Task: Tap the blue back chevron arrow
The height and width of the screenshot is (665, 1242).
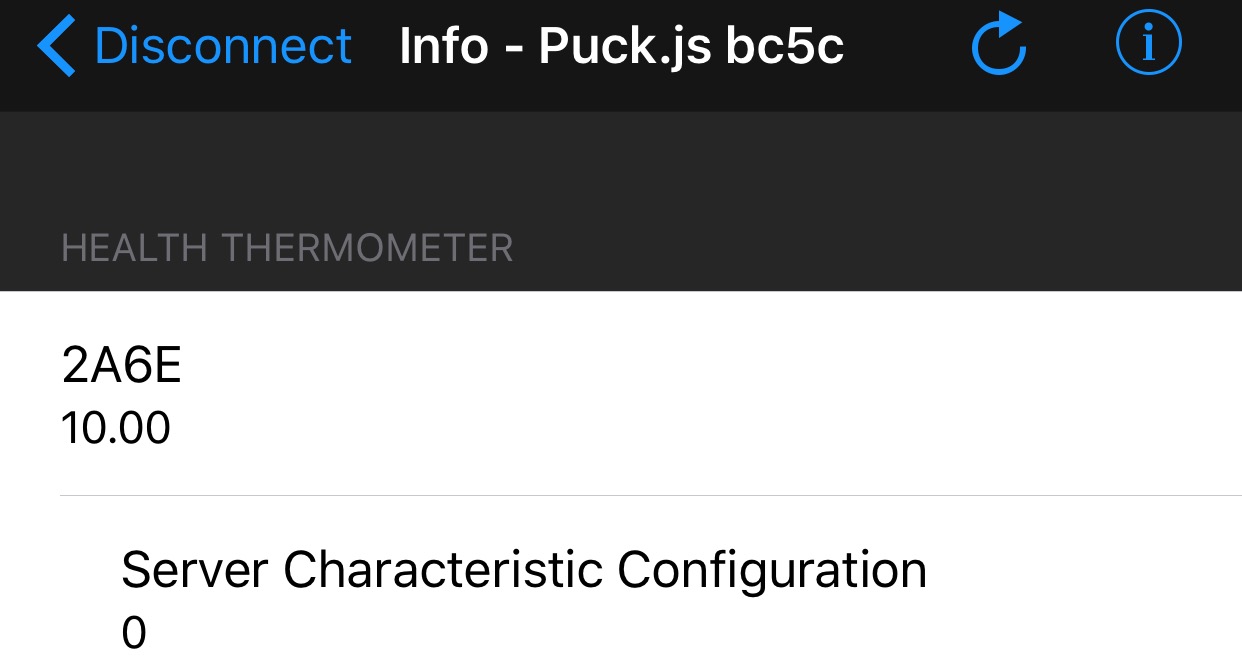Action: [57, 46]
